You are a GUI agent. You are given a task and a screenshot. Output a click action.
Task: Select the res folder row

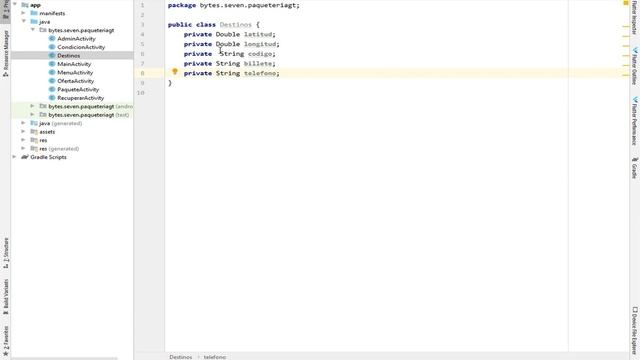coord(72,140)
